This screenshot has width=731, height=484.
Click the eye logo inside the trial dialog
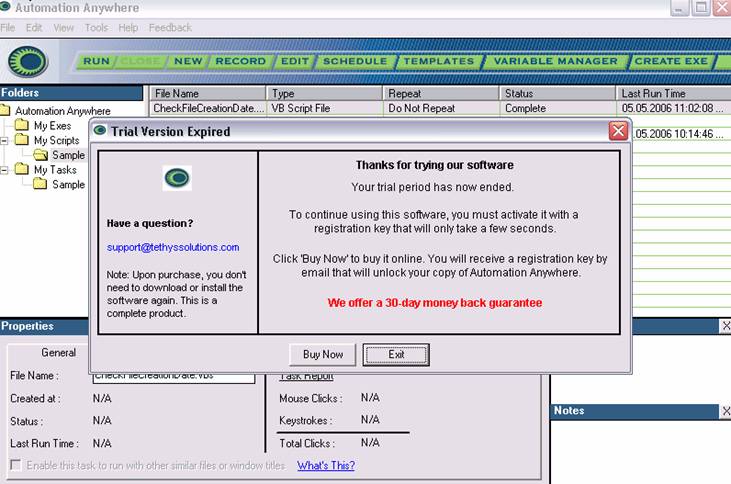click(x=177, y=178)
